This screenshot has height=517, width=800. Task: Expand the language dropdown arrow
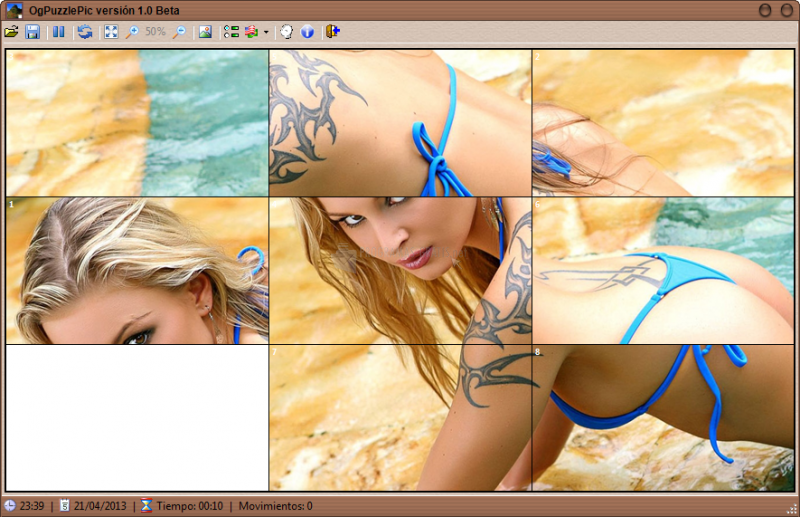point(266,33)
